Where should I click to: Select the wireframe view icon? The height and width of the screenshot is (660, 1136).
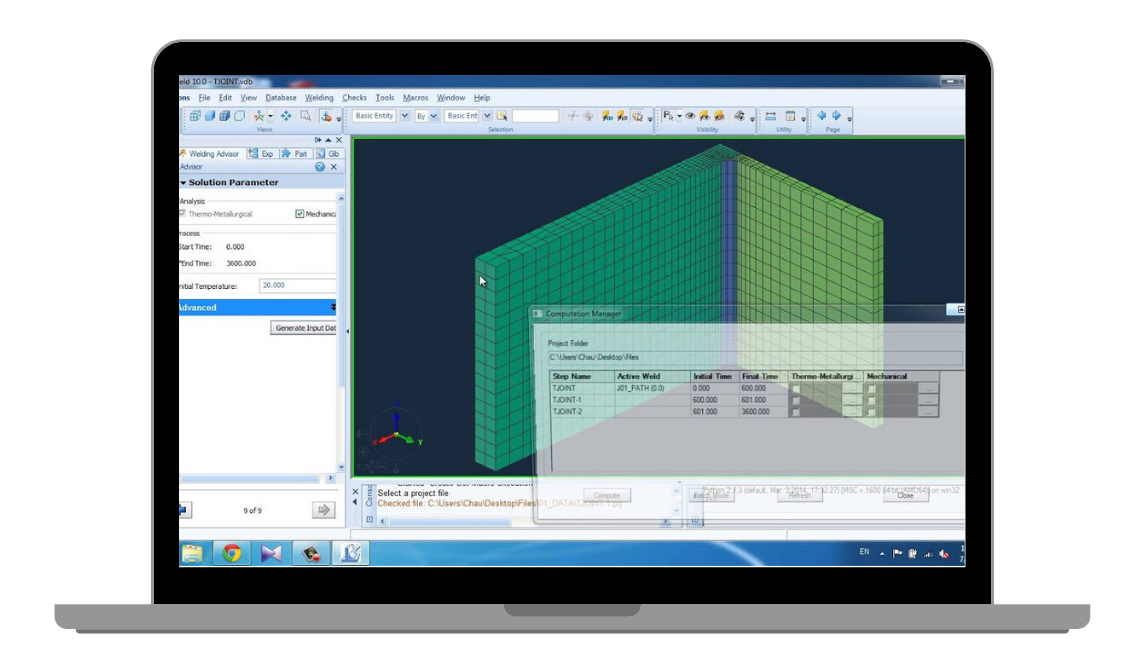tap(195, 116)
